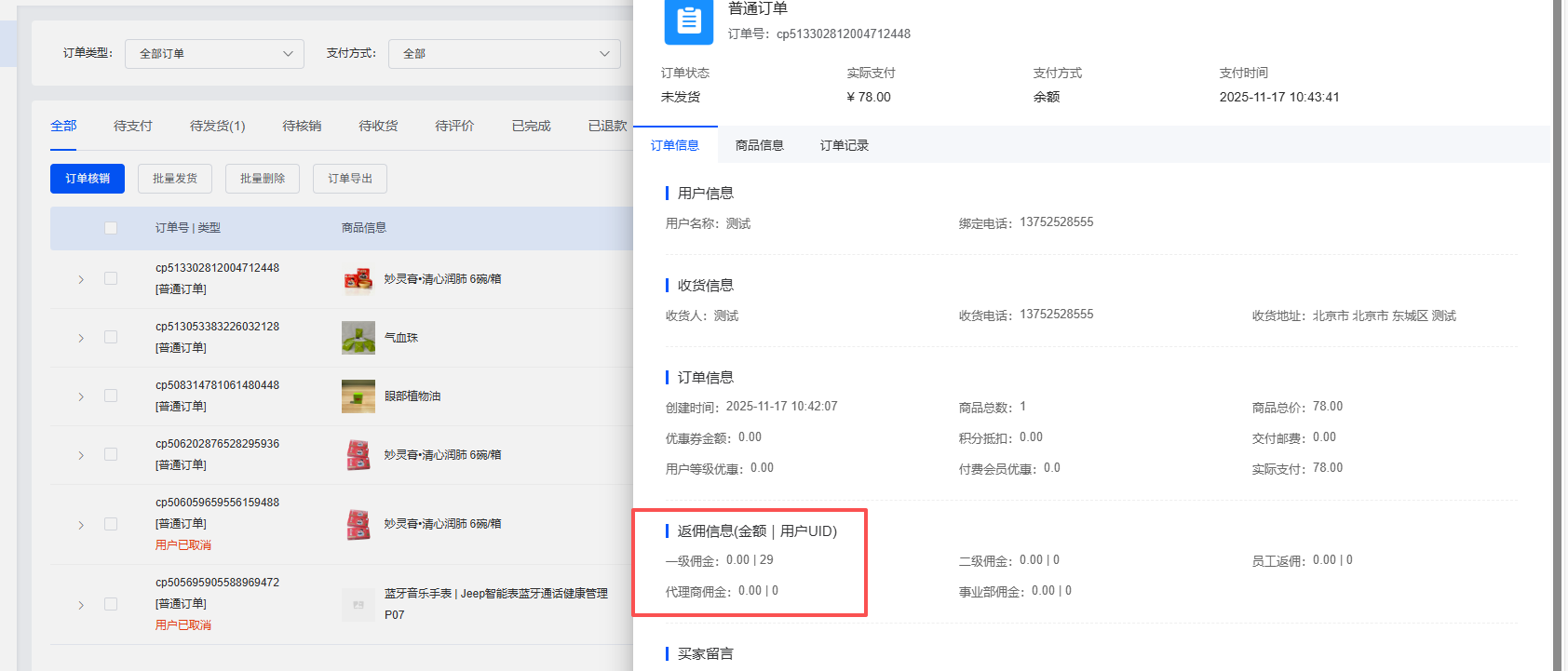Click the 绑定电话 number 13752528555

tap(1057, 222)
